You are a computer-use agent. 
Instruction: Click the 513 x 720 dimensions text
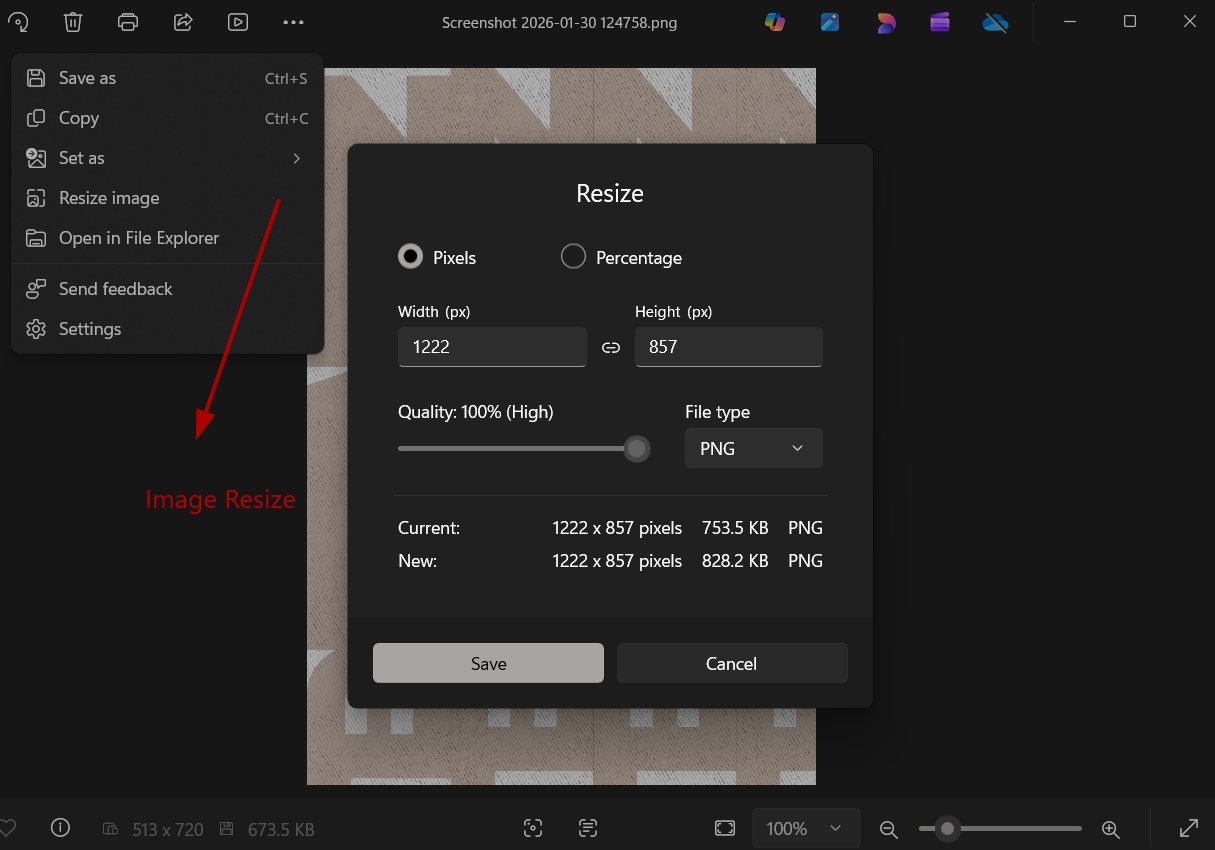pyautogui.click(x=168, y=829)
